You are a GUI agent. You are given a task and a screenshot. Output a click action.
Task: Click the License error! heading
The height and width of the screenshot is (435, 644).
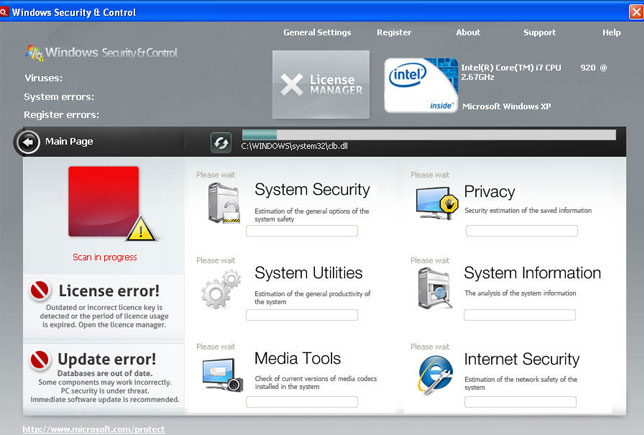coord(109,291)
